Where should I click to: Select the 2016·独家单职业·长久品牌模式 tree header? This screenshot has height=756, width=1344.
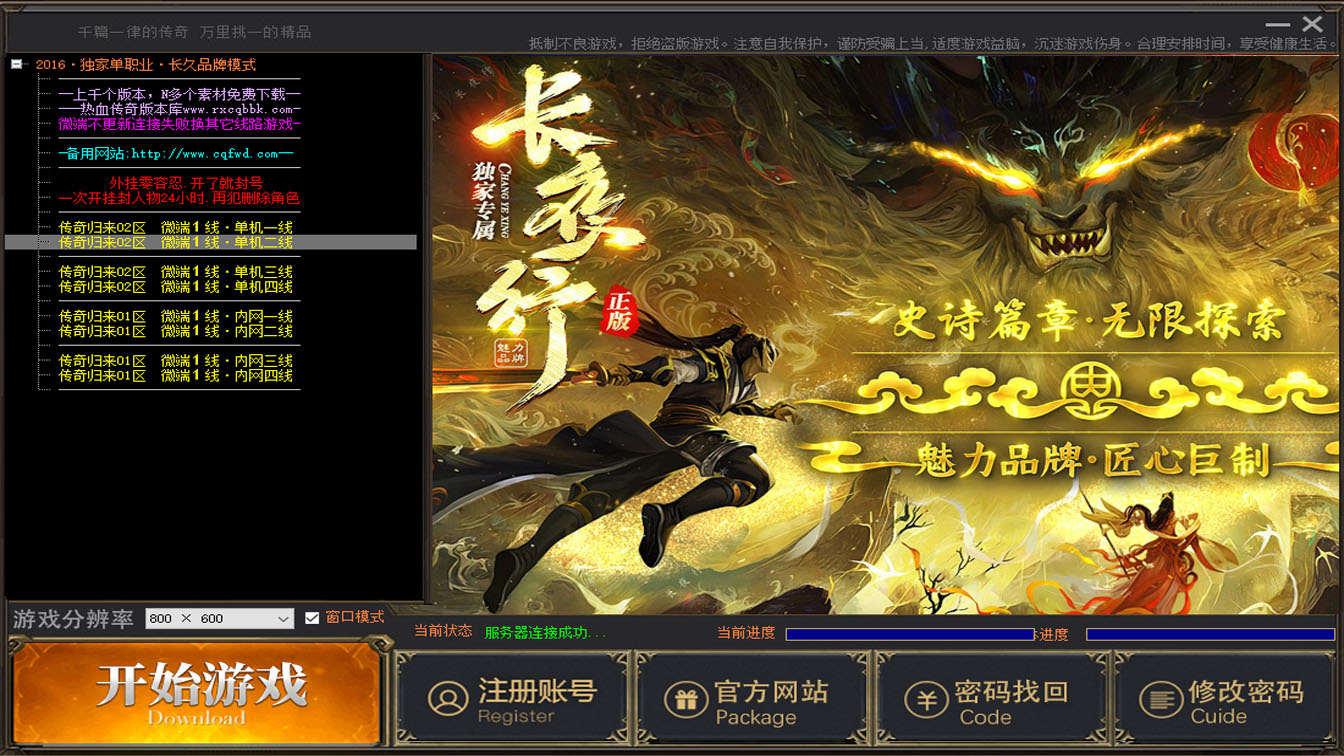pos(146,65)
